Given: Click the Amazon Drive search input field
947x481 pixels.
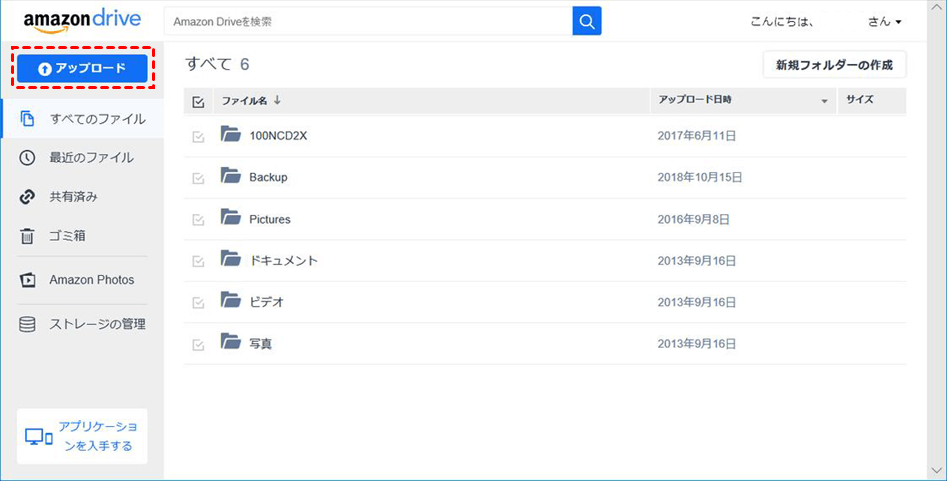Looking at the screenshot, I should [x=368, y=21].
